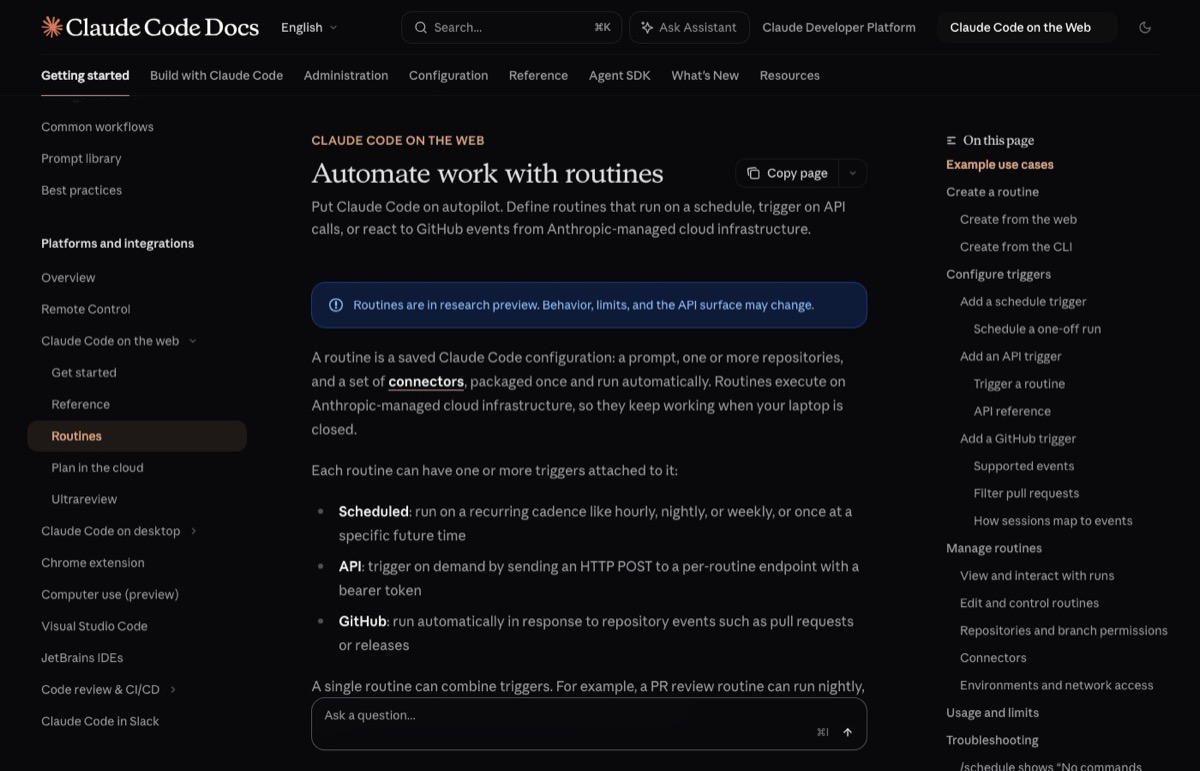1200x771 pixels.
Task: Jump to Add a GitHub trigger
Action: click(x=1018, y=439)
